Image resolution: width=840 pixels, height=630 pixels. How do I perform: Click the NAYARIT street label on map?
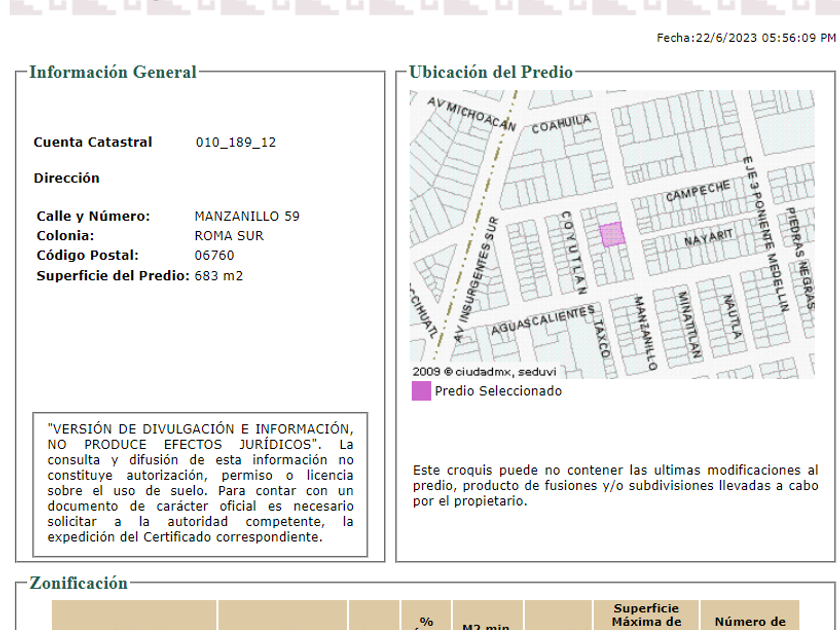click(709, 238)
